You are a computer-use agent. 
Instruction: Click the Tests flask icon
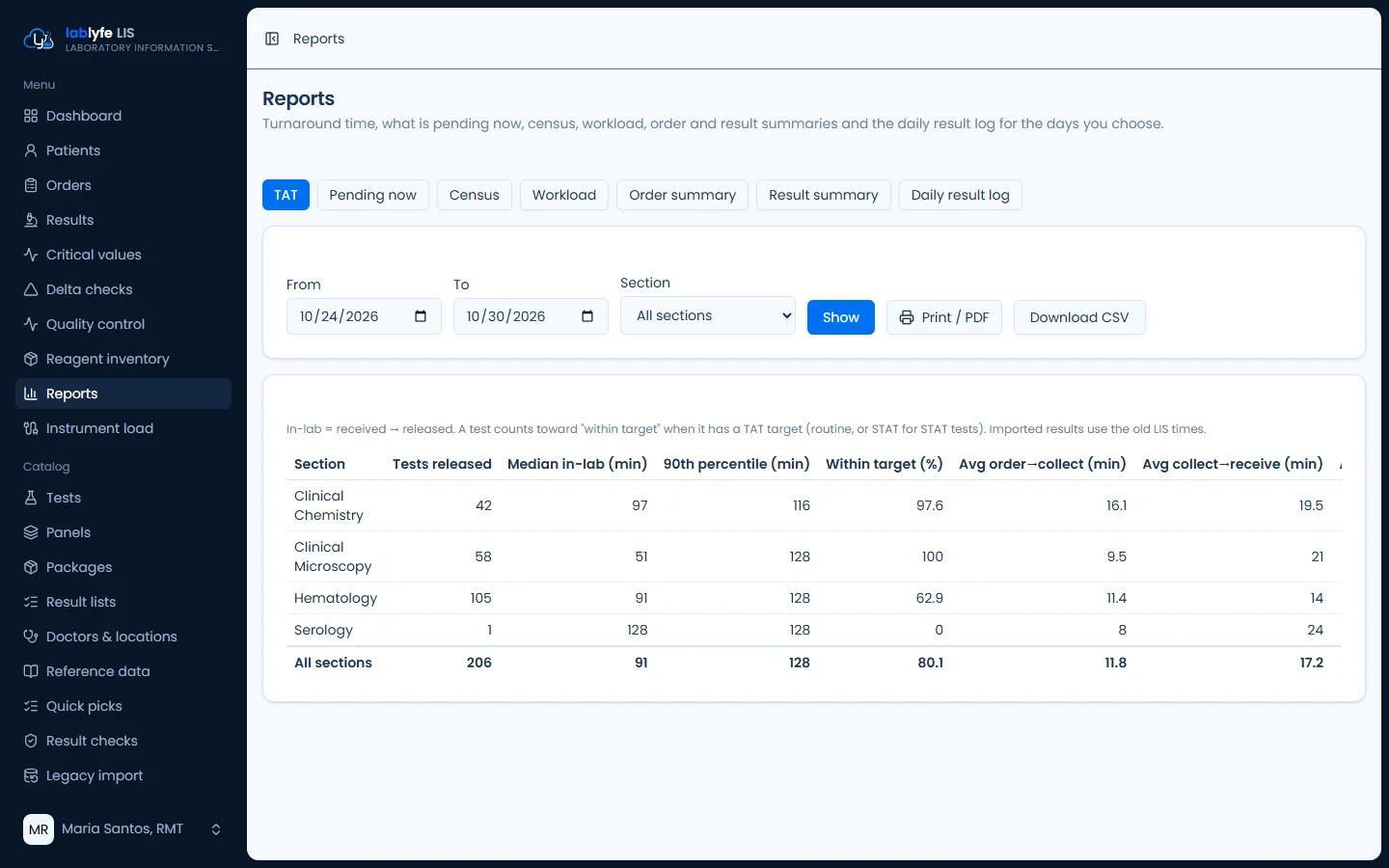(x=31, y=498)
